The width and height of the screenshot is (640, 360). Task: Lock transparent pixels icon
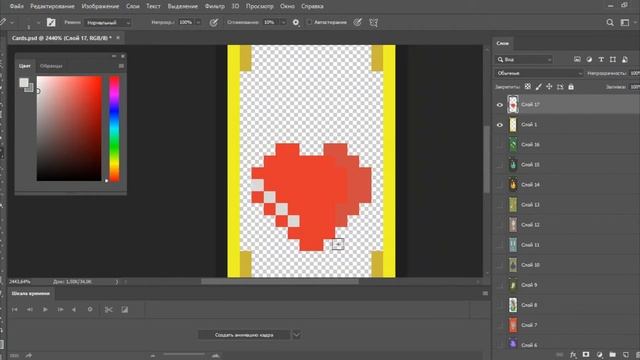pos(528,87)
